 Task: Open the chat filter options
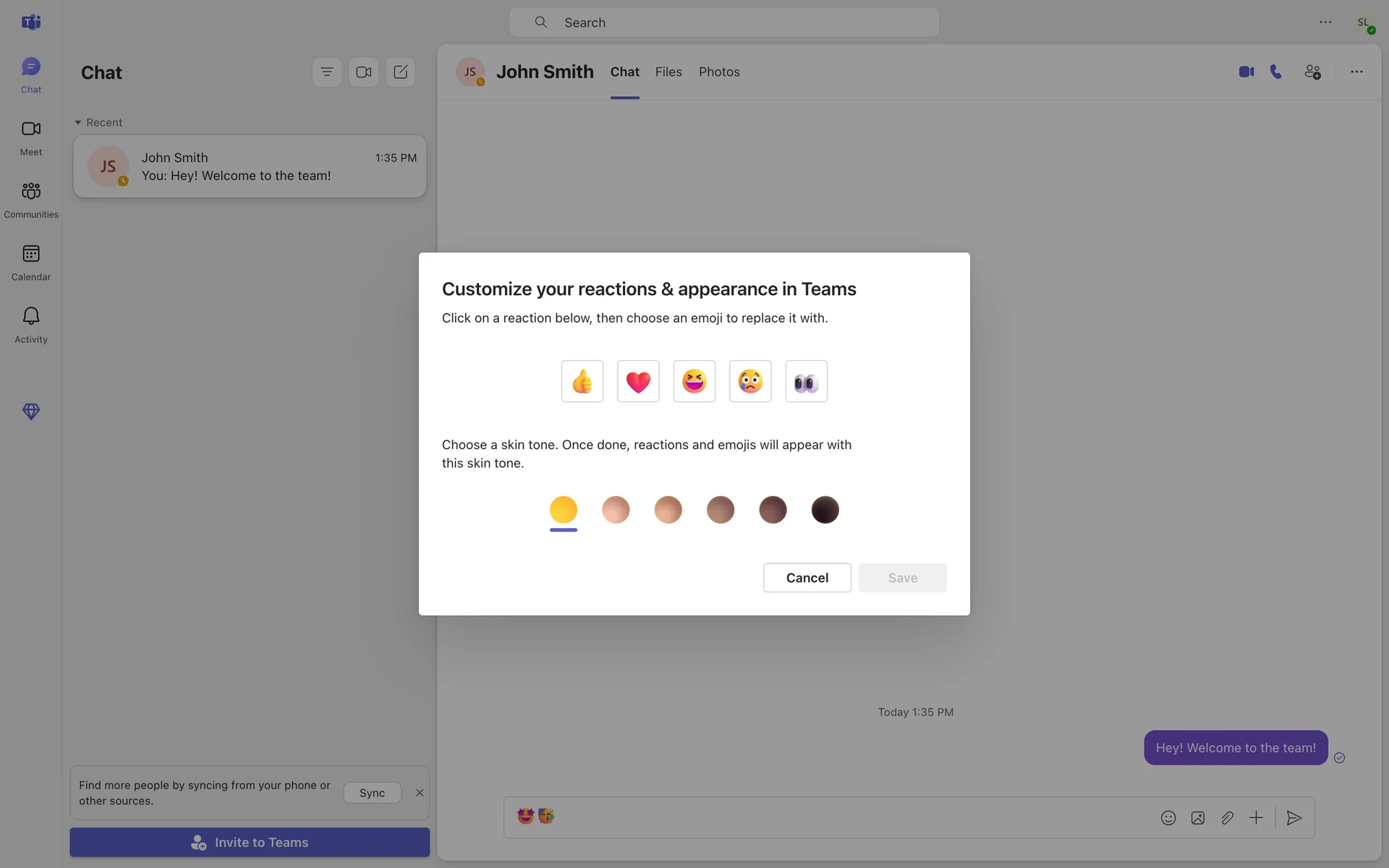pos(327,72)
